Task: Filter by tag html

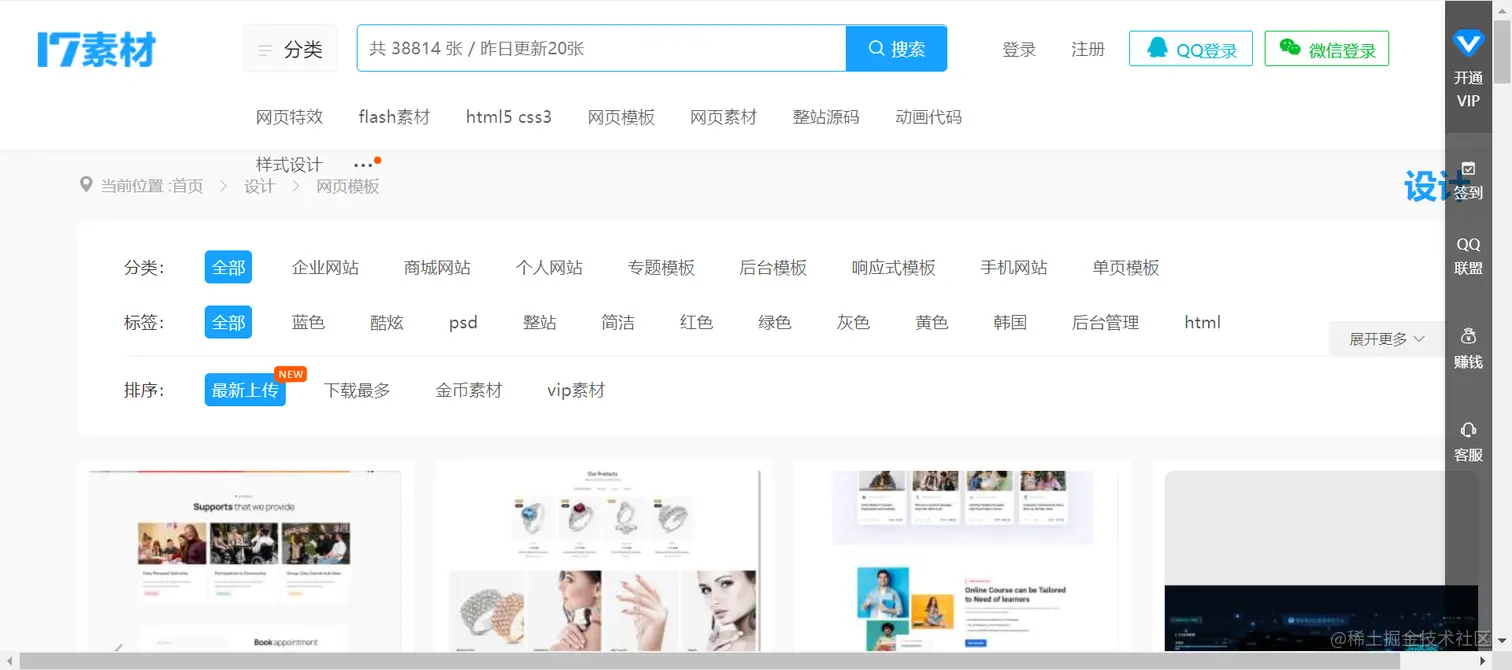Action: 1202,323
